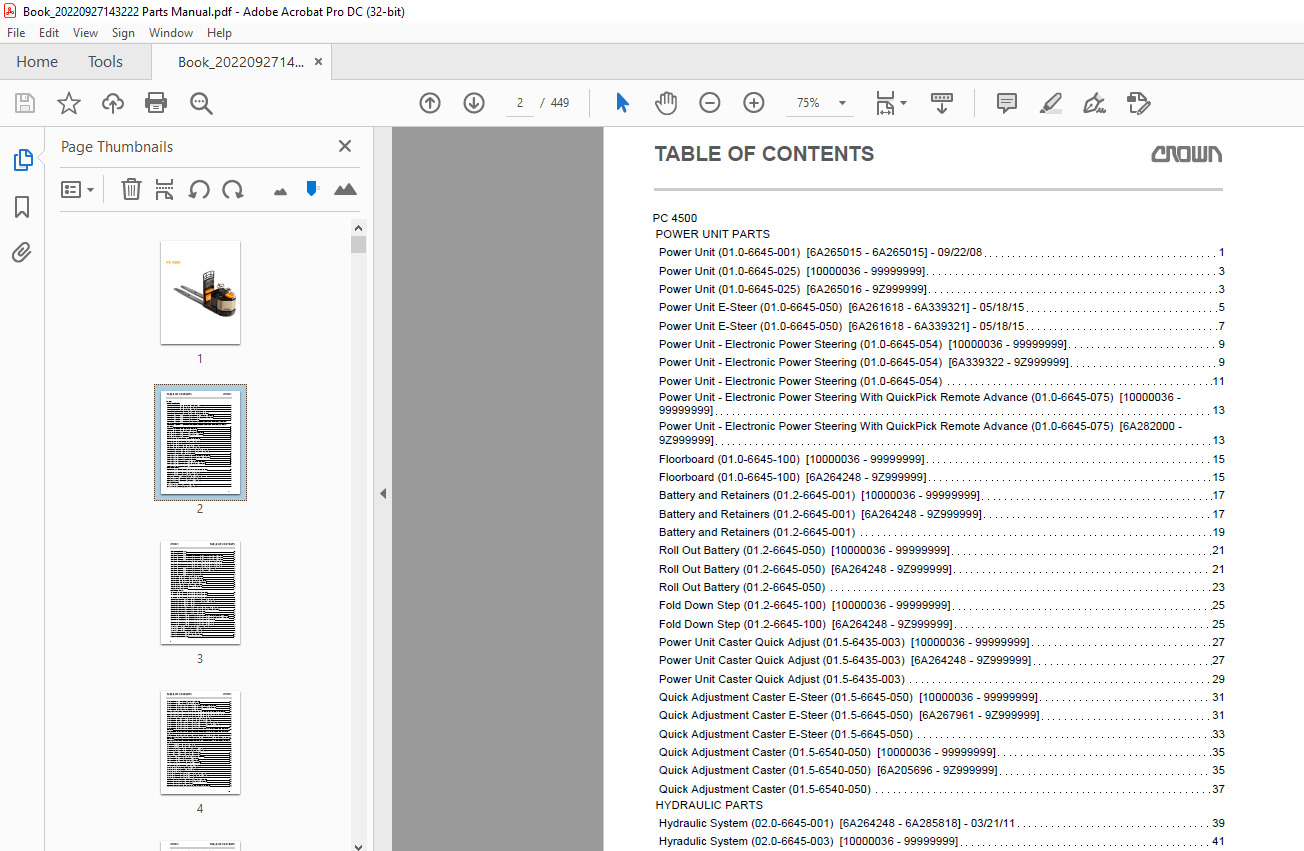Open the thumbnail options dropdown menu

(x=78, y=189)
